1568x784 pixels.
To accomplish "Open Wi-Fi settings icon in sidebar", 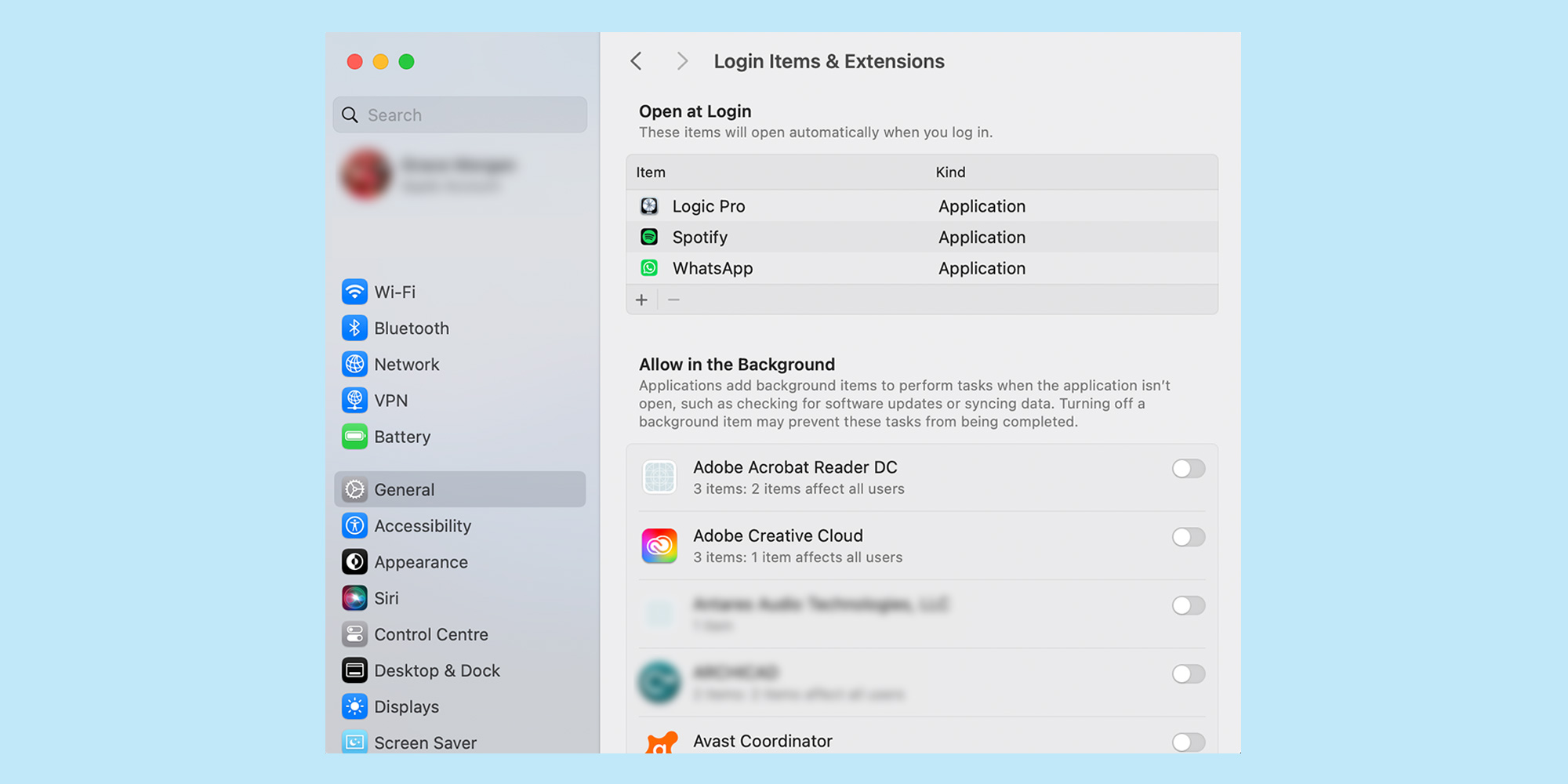I will 354,292.
